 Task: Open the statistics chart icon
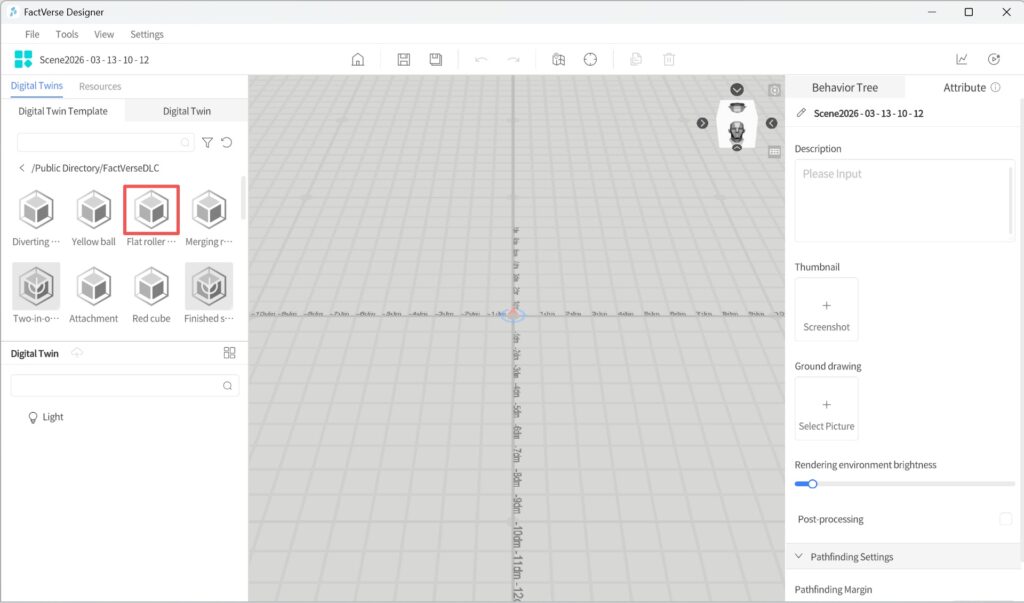point(962,60)
